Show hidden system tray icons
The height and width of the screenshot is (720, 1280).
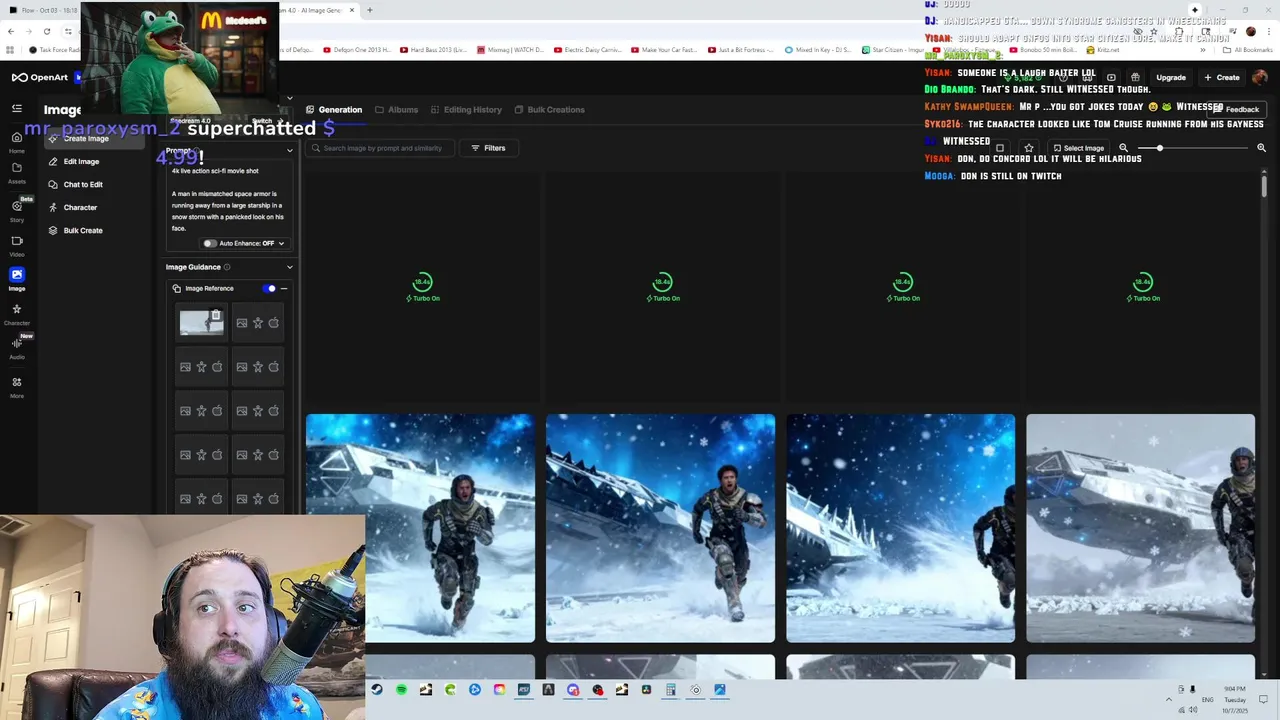[1169, 699]
